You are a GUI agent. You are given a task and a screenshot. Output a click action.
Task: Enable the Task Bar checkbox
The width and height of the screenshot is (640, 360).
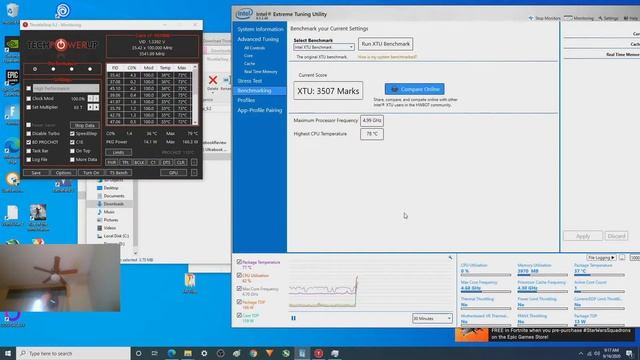coord(29,151)
